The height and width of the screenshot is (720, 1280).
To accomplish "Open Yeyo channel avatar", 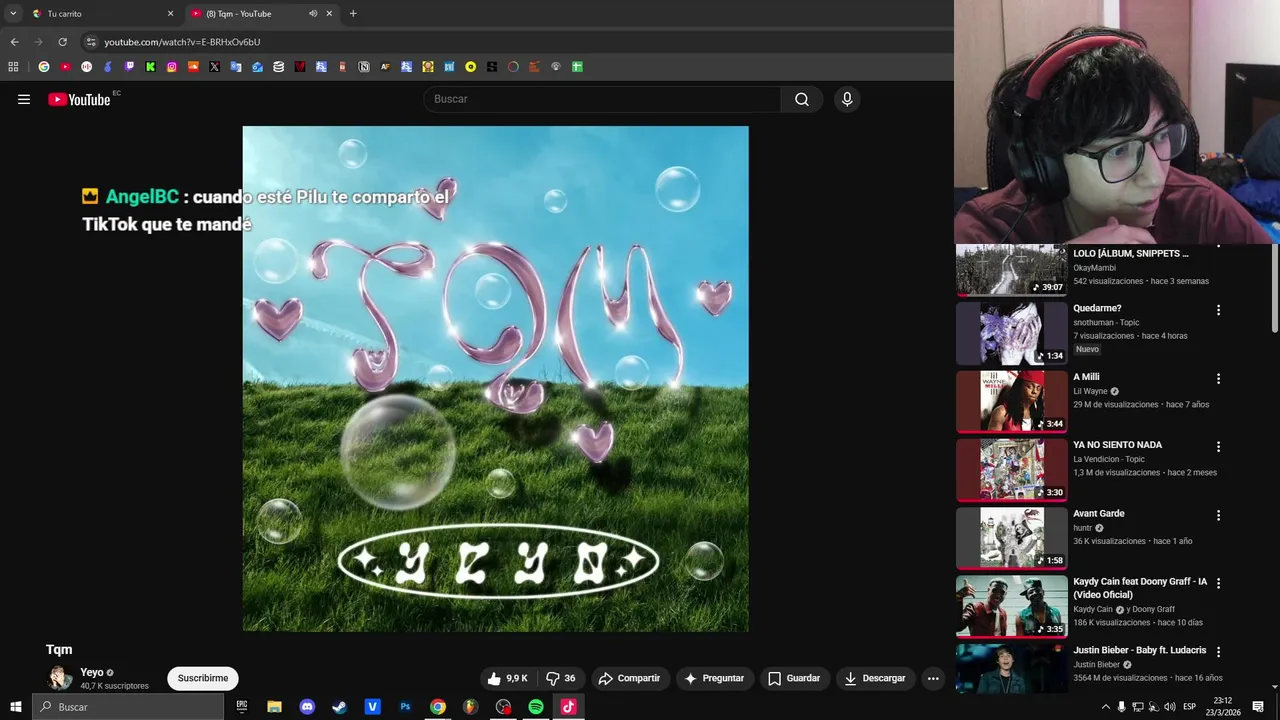I will point(60,678).
